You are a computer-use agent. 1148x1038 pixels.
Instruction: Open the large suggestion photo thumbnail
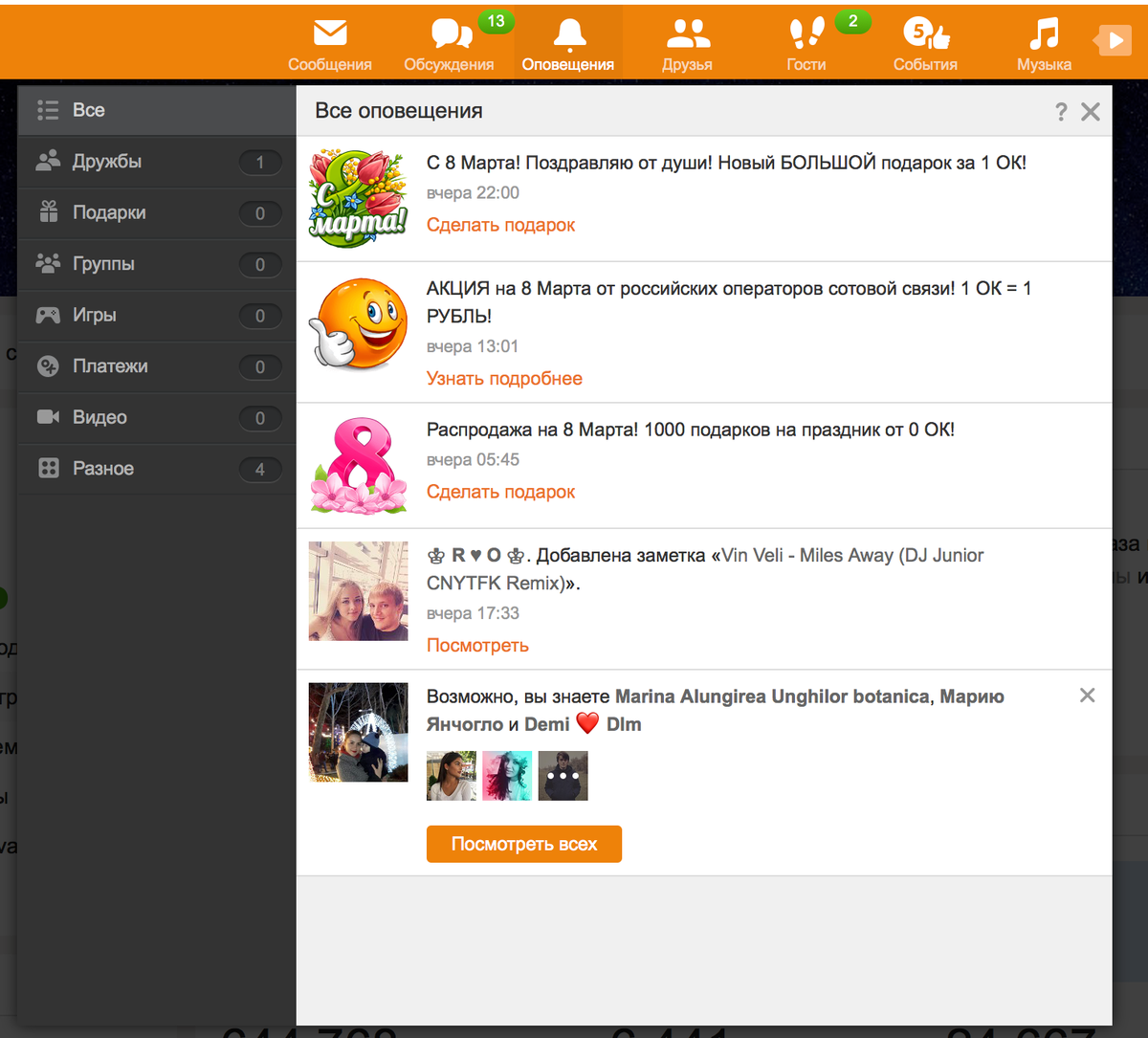[359, 733]
